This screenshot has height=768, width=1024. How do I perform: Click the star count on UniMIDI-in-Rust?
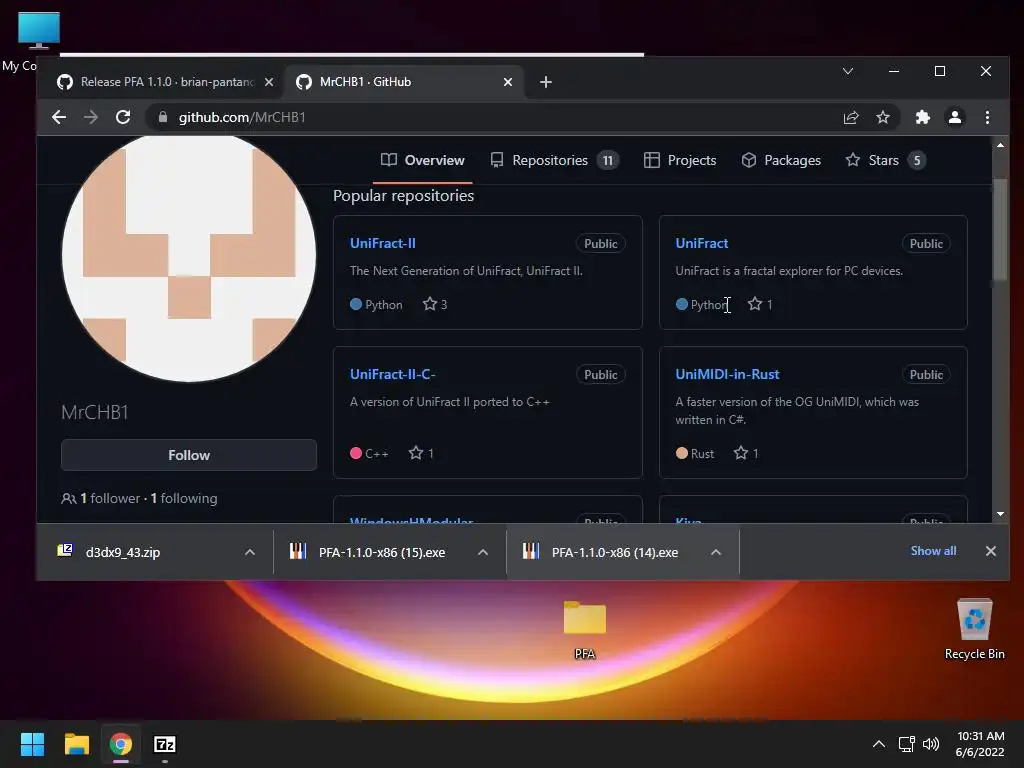746,453
